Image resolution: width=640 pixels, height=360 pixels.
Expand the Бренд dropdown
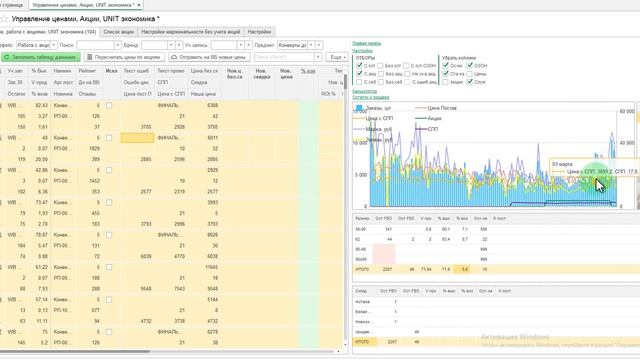click(x=171, y=45)
